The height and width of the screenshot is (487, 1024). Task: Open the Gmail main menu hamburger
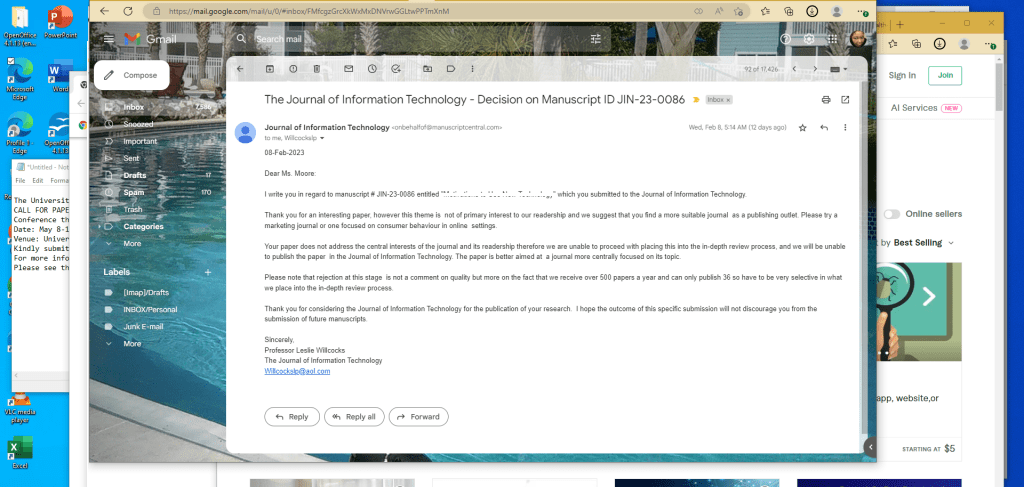point(108,39)
